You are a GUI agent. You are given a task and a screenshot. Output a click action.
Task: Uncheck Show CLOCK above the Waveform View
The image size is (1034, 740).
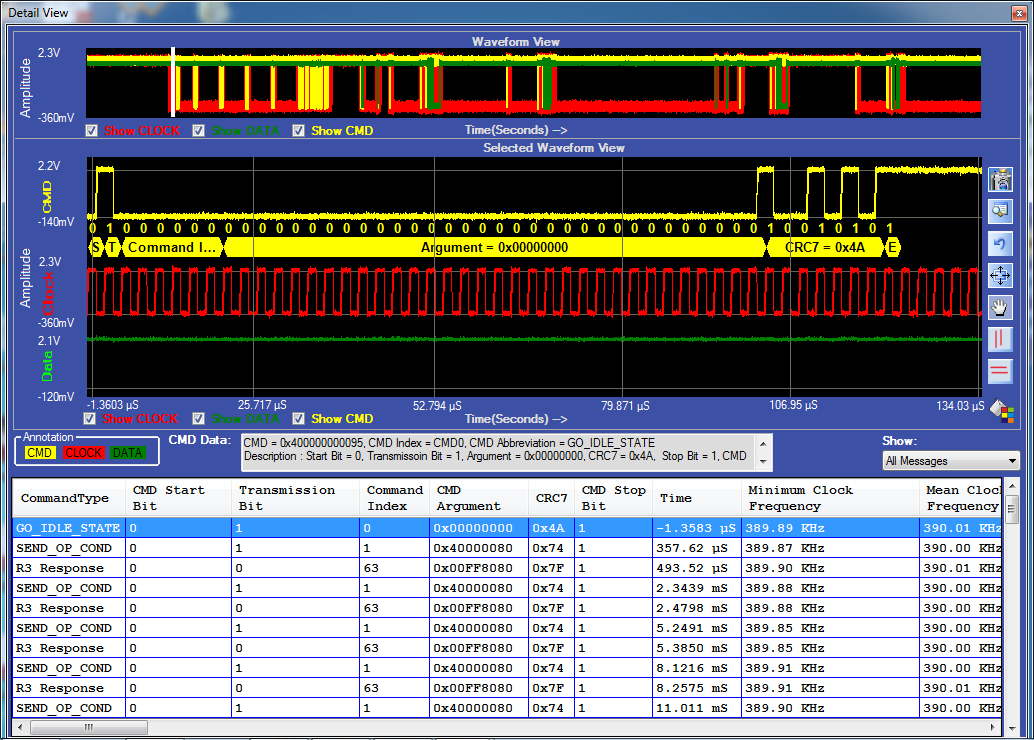(x=91, y=130)
